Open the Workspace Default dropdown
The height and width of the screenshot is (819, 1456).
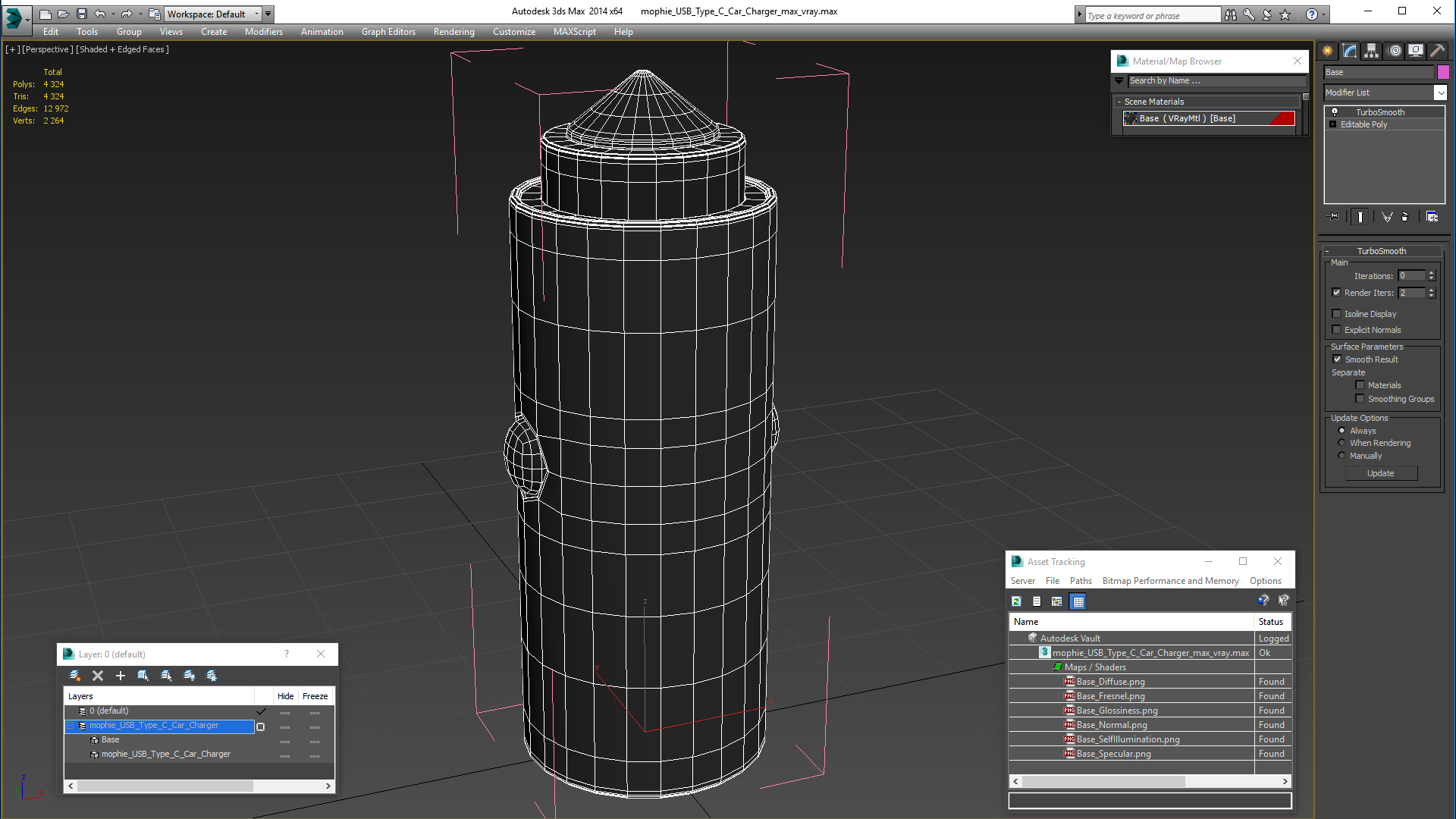[x=213, y=14]
